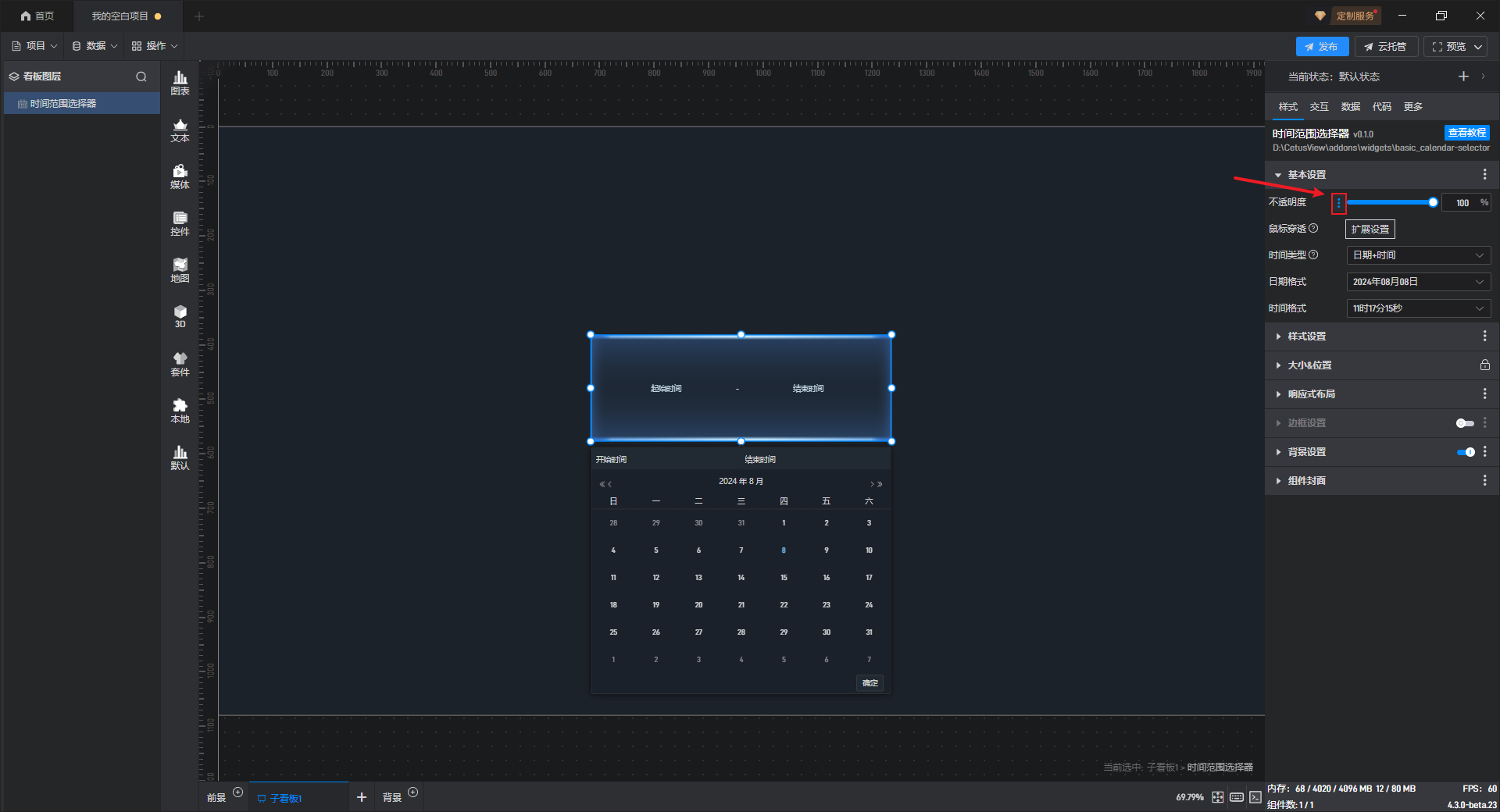The image size is (1500, 812).
Task: Click the 发布 publish button
Action: pos(1321,47)
